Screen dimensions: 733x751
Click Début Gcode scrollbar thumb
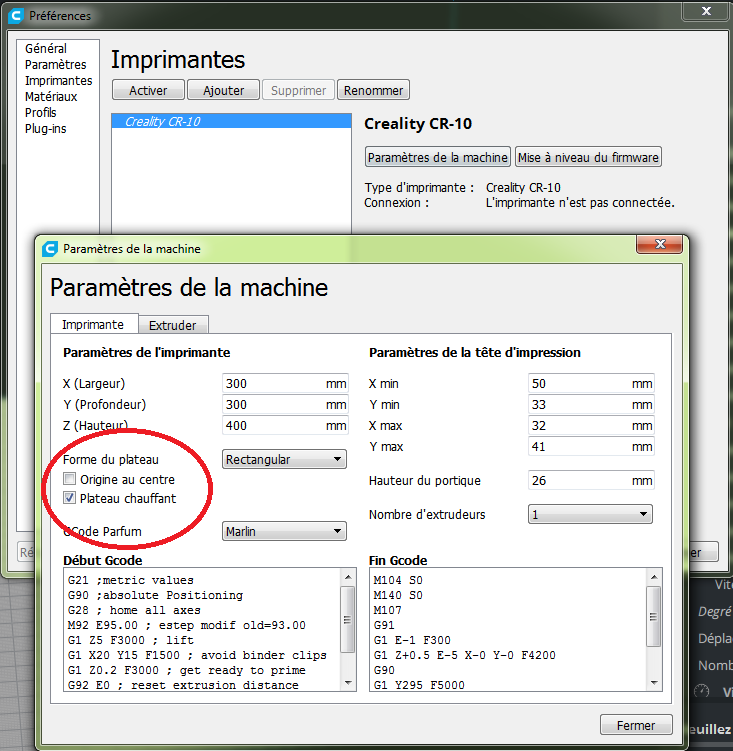pyautogui.click(x=348, y=620)
